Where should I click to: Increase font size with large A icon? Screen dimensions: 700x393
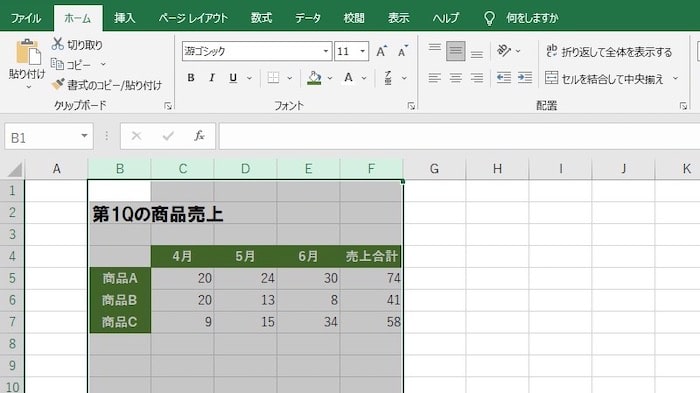coord(381,51)
